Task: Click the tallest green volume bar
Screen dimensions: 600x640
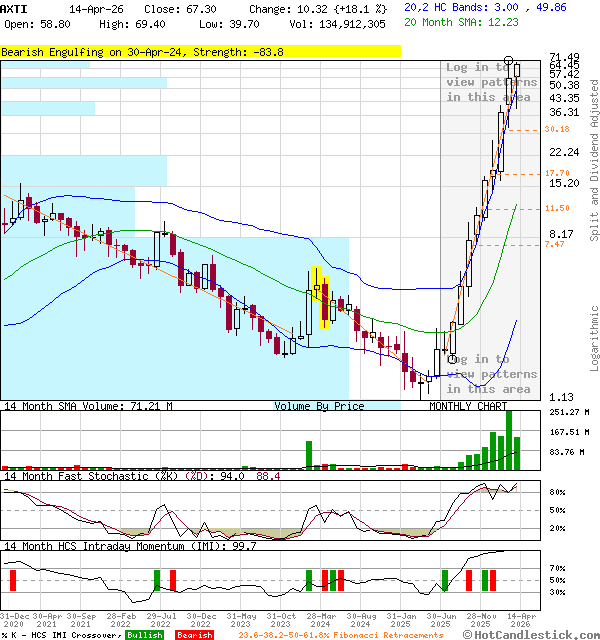Action: coord(509,438)
